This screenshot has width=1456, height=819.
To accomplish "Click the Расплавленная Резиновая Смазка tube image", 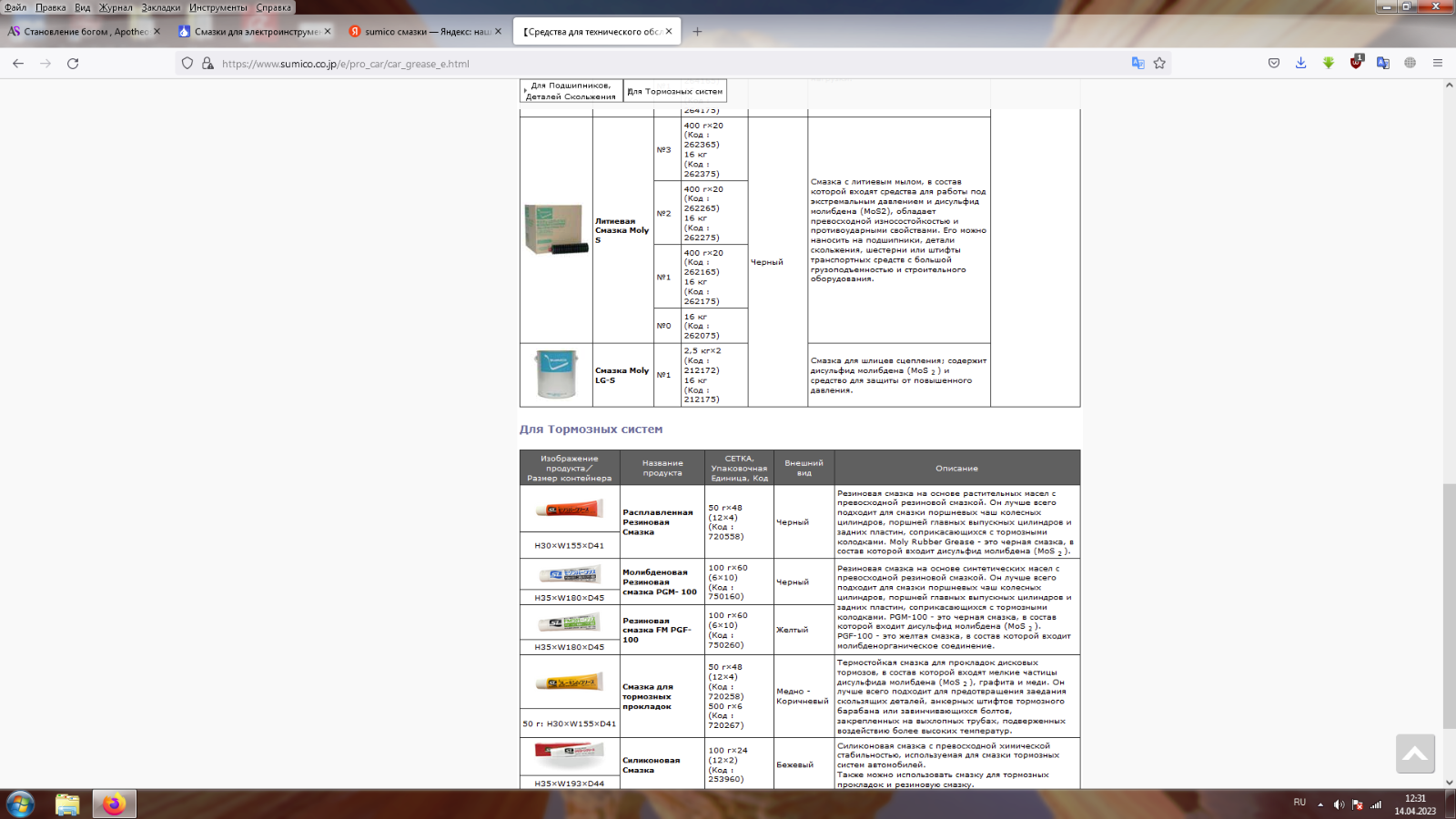I will pyautogui.click(x=569, y=510).
